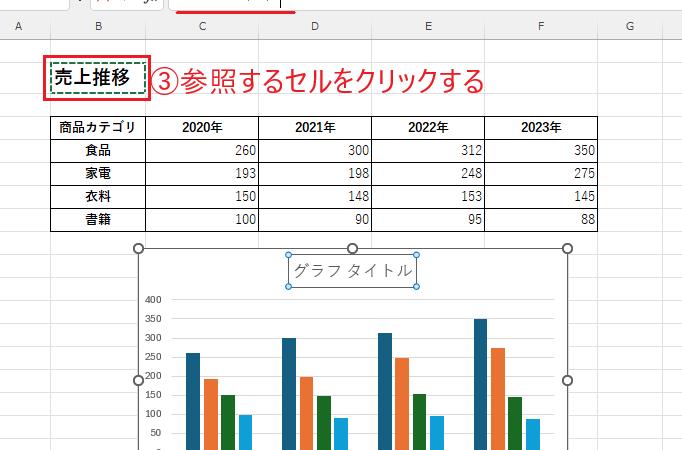This screenshot has width=682, height=450.
Task: Click the 売上推移 cell
Action: pos(98,78)
